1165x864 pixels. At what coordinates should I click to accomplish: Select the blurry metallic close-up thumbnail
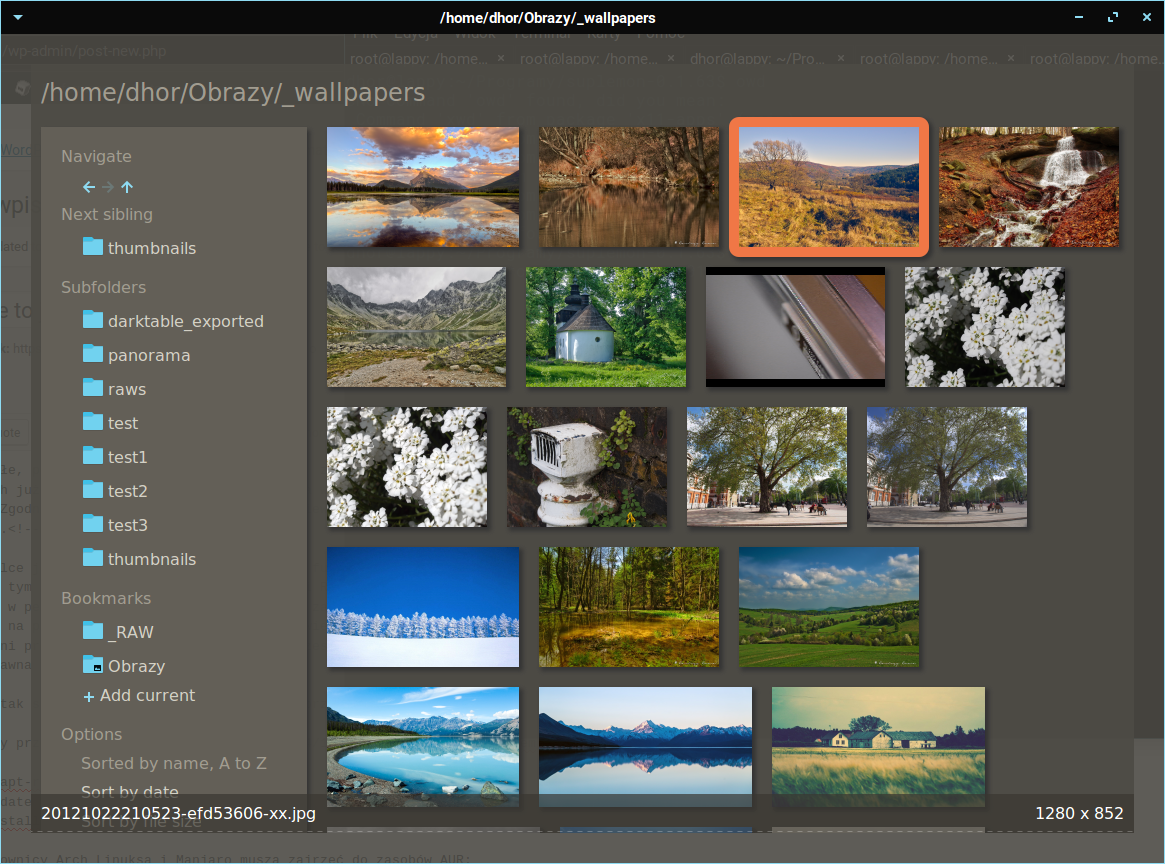[795, 327]
